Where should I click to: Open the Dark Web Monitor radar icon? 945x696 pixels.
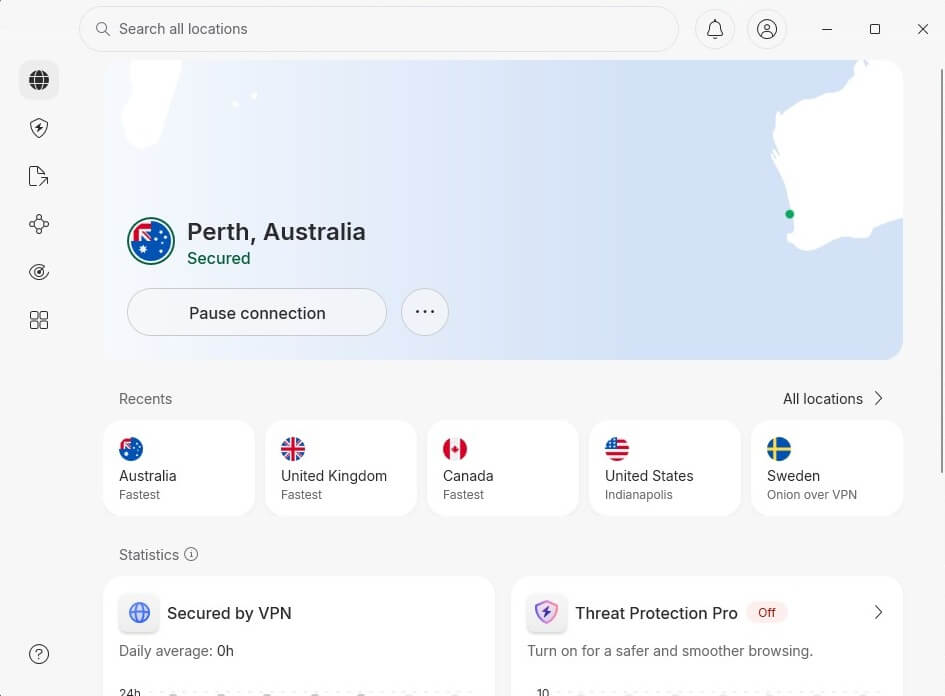click(x=39, y=272)
